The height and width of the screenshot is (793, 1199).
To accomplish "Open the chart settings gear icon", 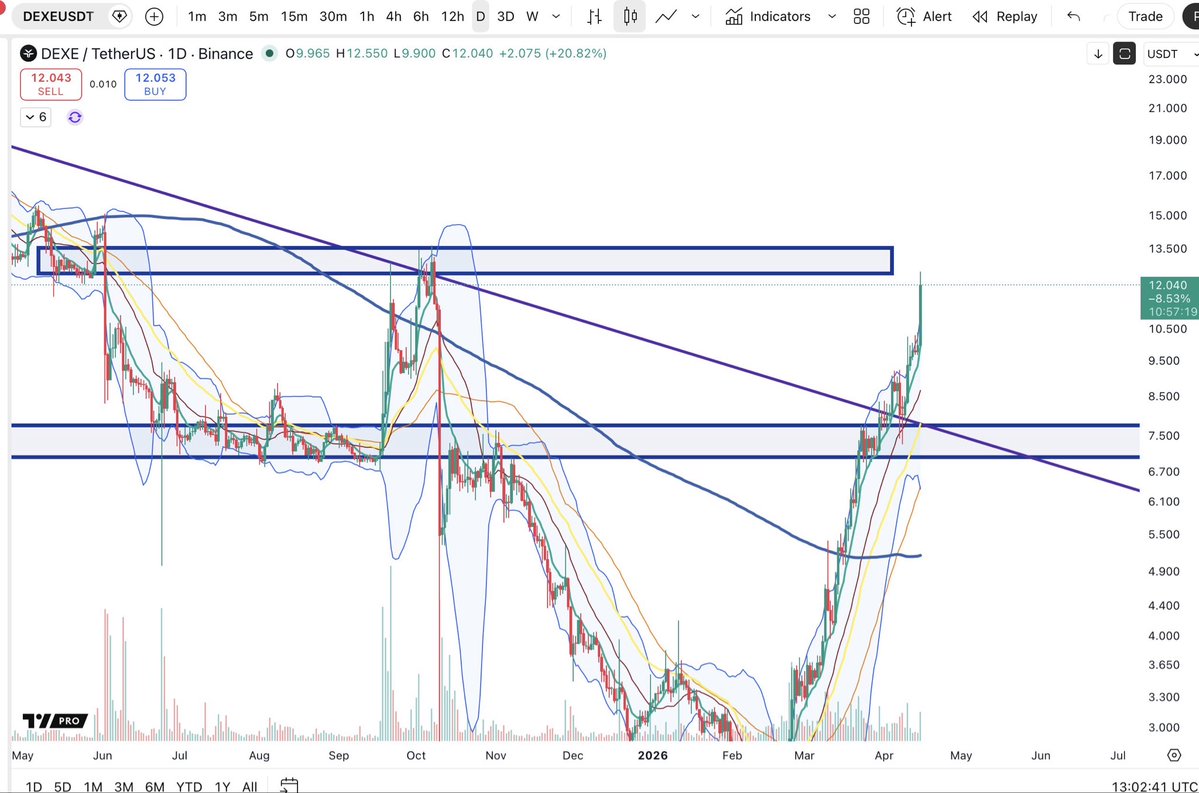I will [x=1175, y=756].
